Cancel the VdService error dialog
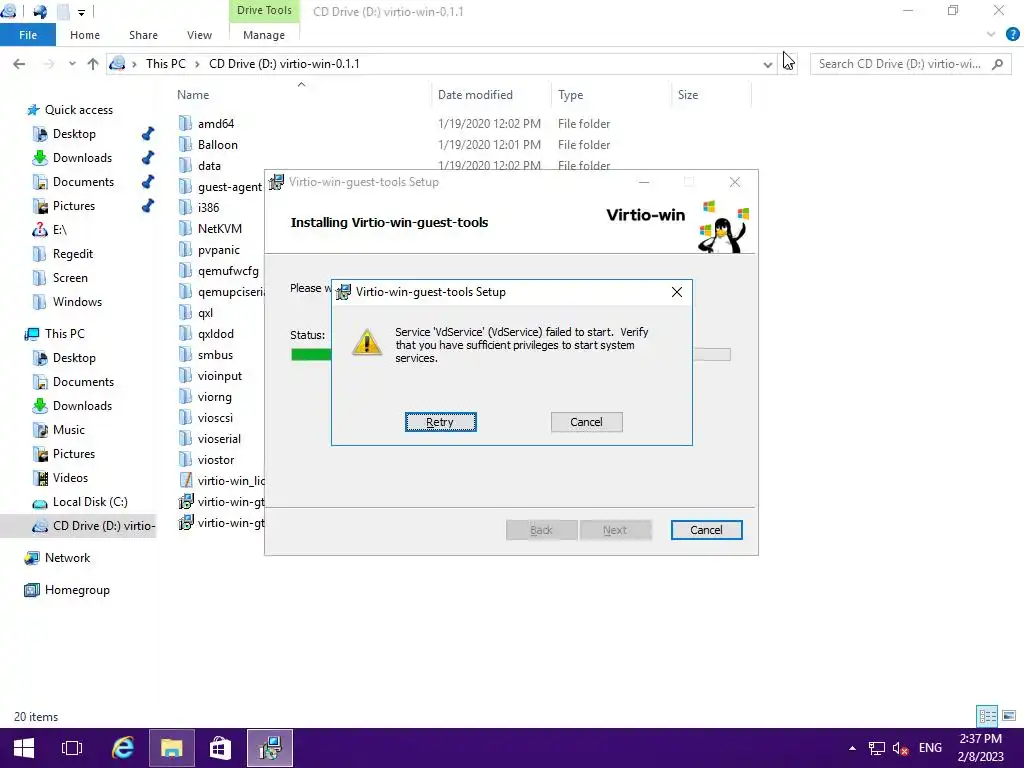This screenshot has height=768, width=1024. tap(586, 422)
